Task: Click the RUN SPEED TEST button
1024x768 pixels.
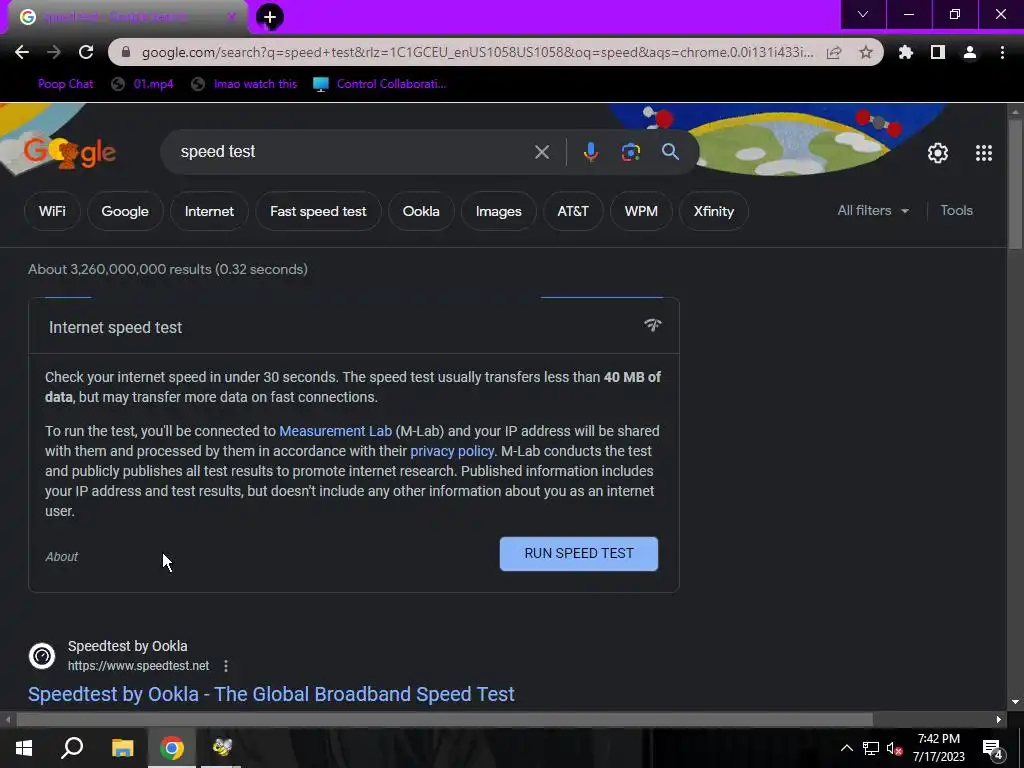Action: [x=579, y=554]
